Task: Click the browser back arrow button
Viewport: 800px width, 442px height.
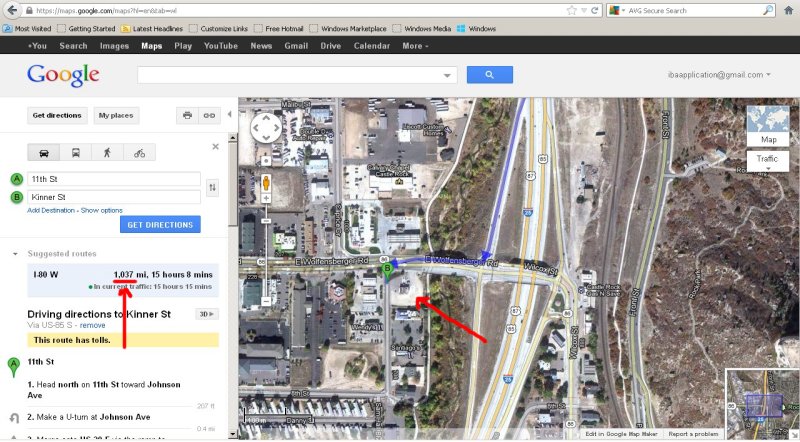Action: 12,10
